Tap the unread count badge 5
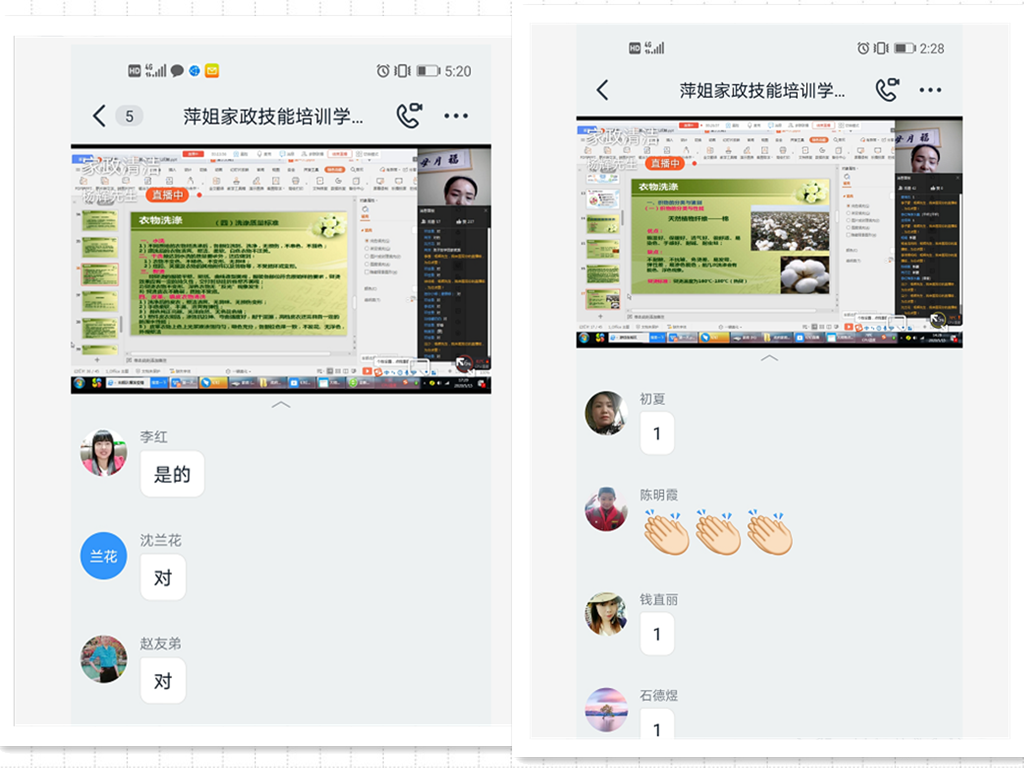Screen dimensions: 1024x768 coord(128,116)
